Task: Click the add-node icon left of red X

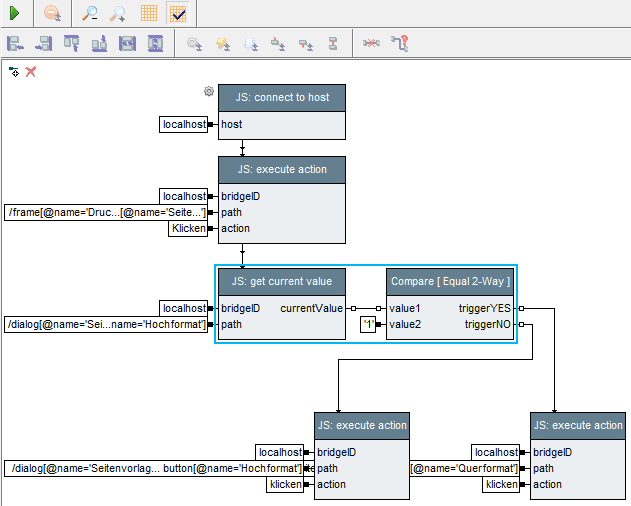Action: click(x=14, y=72)
